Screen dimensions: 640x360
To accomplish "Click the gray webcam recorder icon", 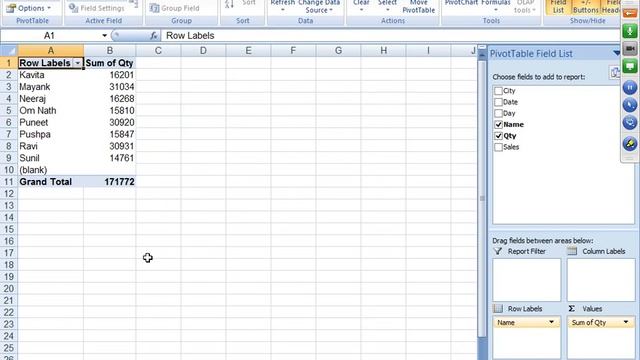I will tap(630, 49).
